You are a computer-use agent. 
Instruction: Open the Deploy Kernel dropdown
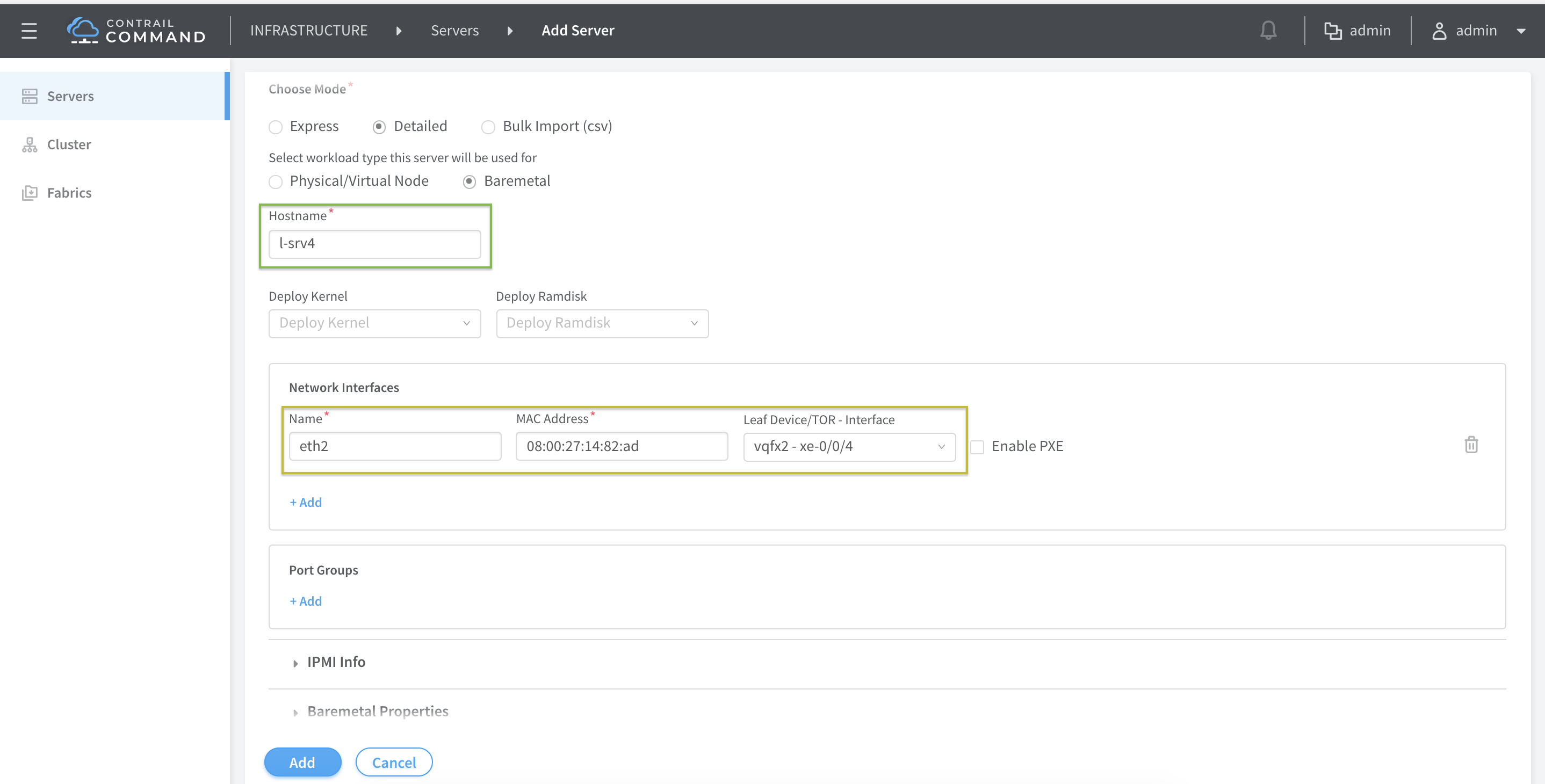click(375, 324)
